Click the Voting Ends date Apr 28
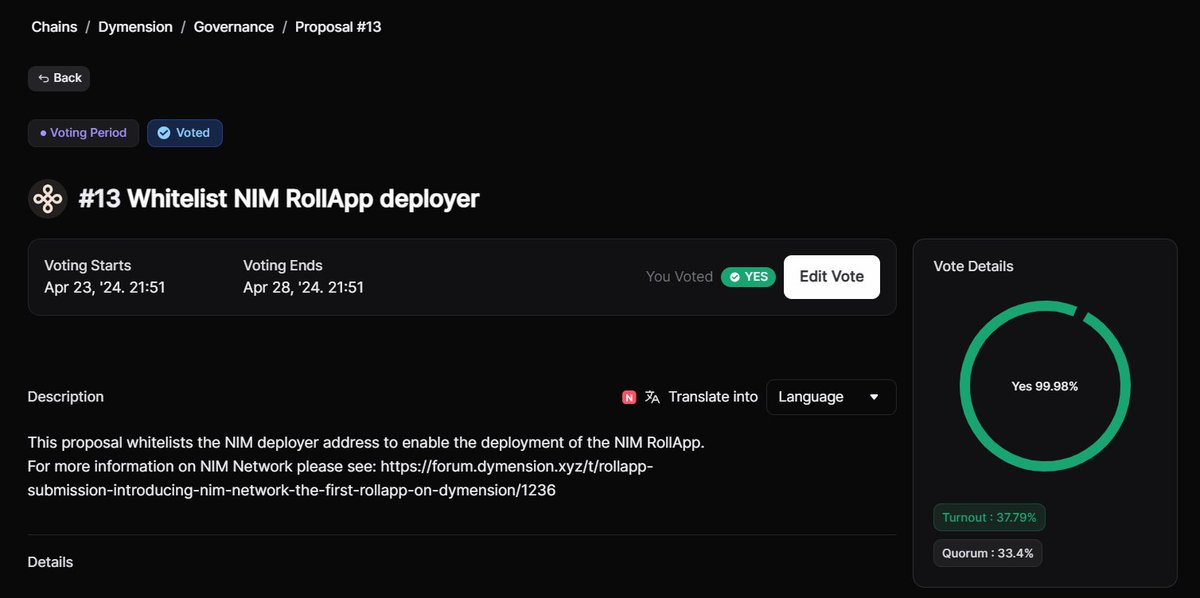This screenshot has width=1200, height=598. [x=303, y=288]
